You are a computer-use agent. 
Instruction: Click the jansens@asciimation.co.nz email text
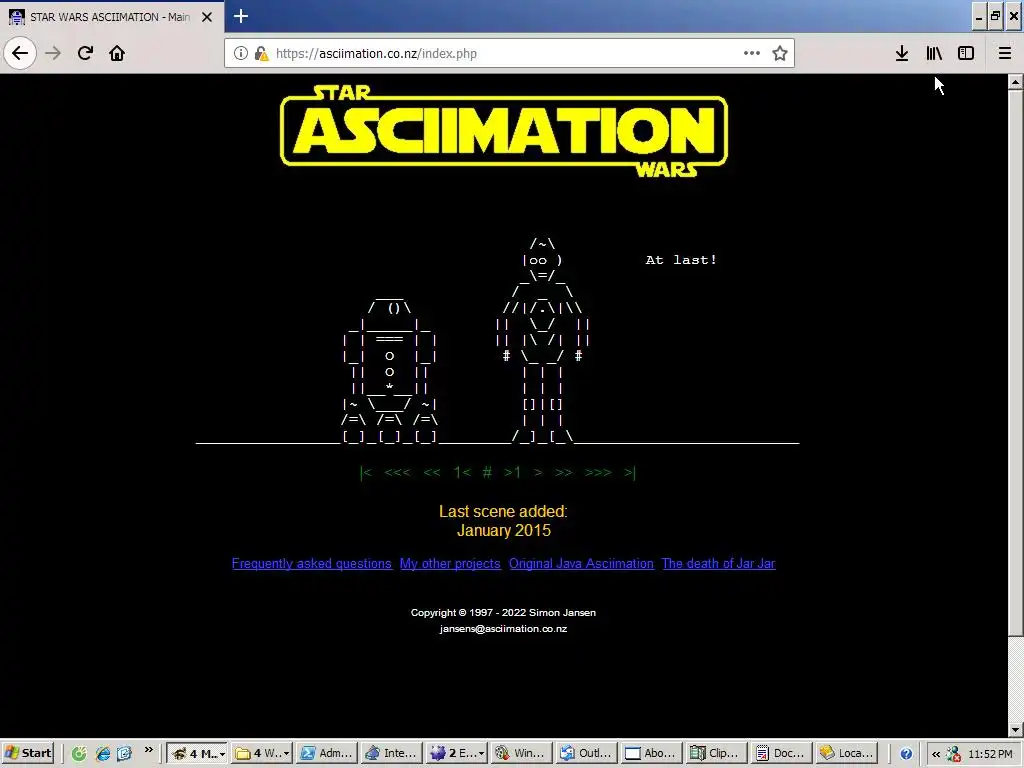click(503, 628)
